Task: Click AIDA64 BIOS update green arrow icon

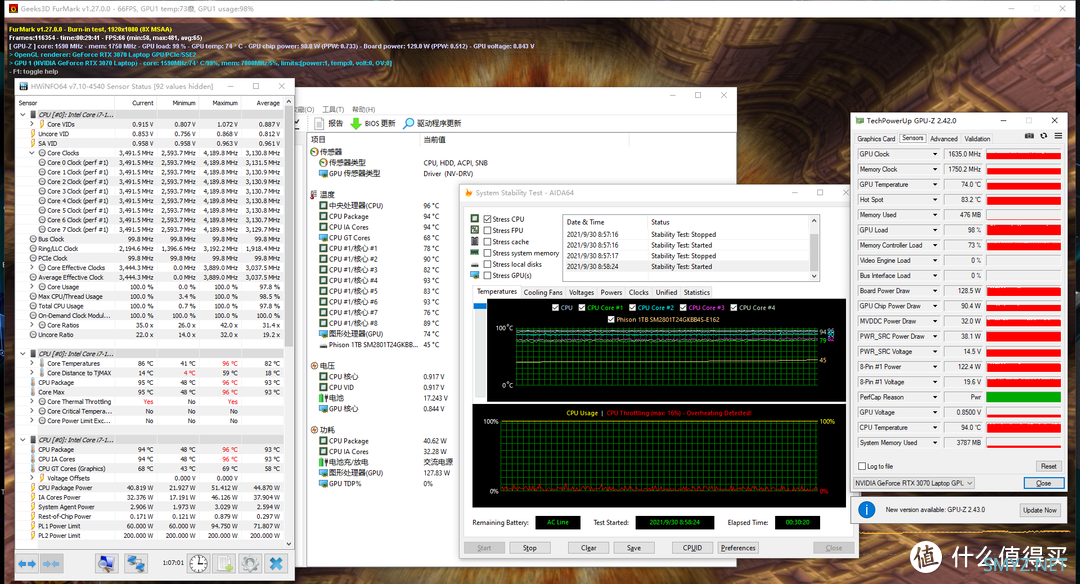Action: (356, 123)
